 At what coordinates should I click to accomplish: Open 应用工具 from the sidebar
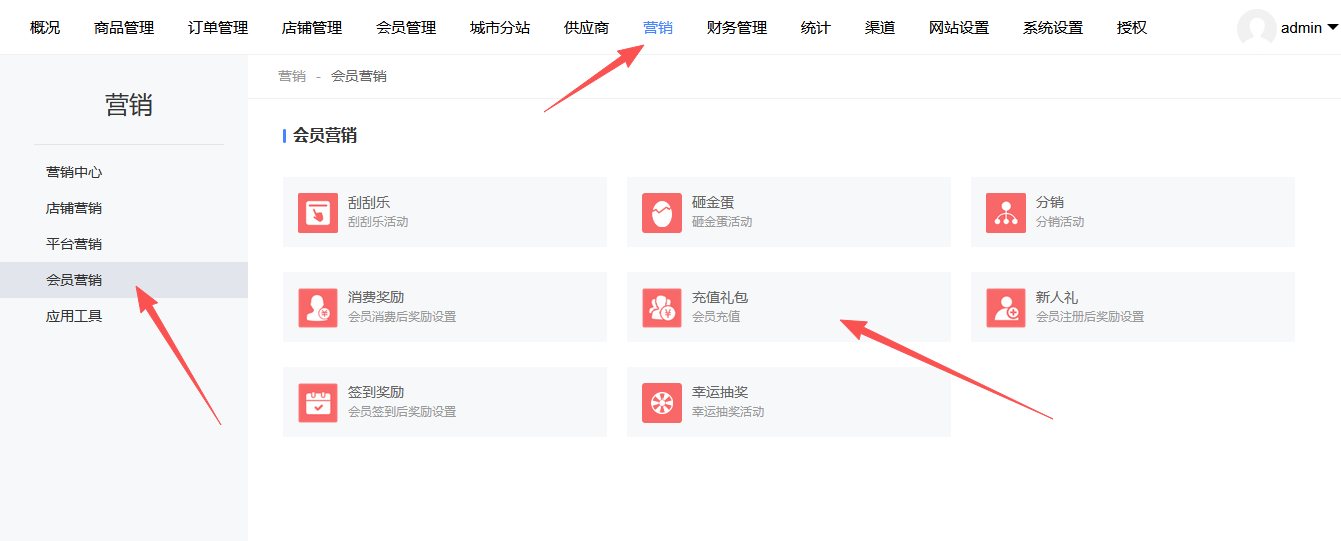point(74,316)
